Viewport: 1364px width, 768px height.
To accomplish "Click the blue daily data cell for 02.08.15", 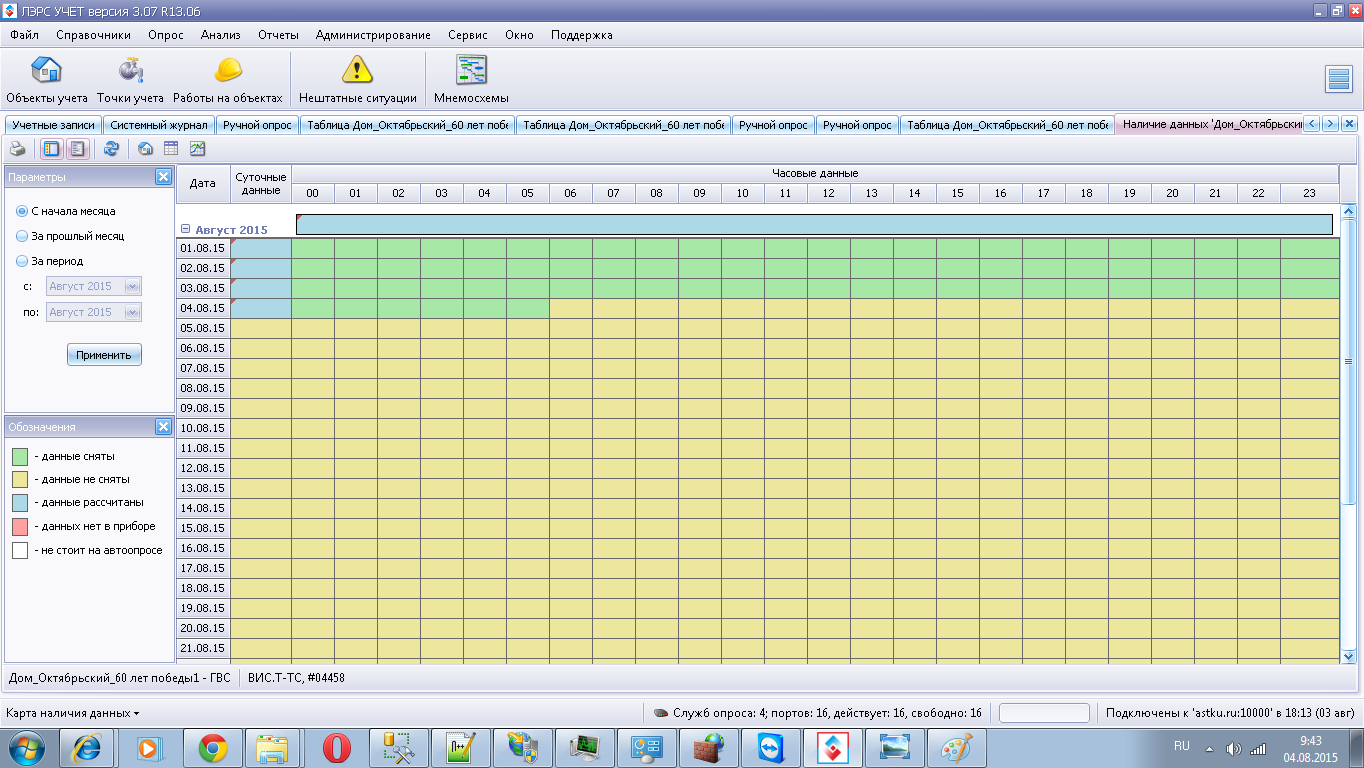I will point(261,268).
